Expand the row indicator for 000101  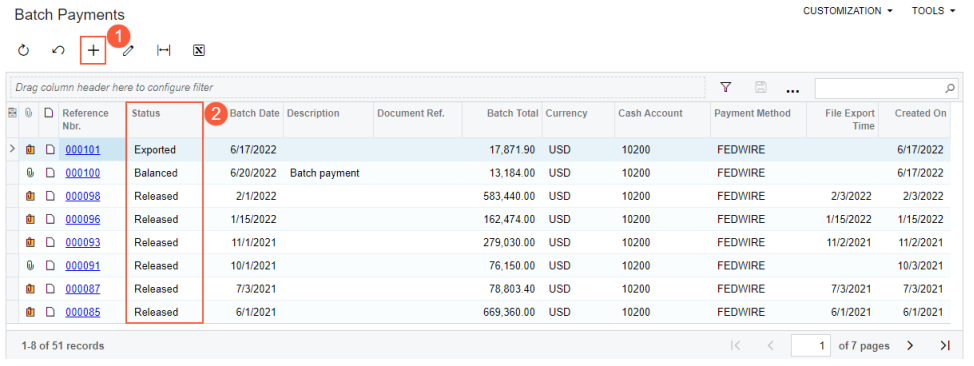click(x=12, y=149)
